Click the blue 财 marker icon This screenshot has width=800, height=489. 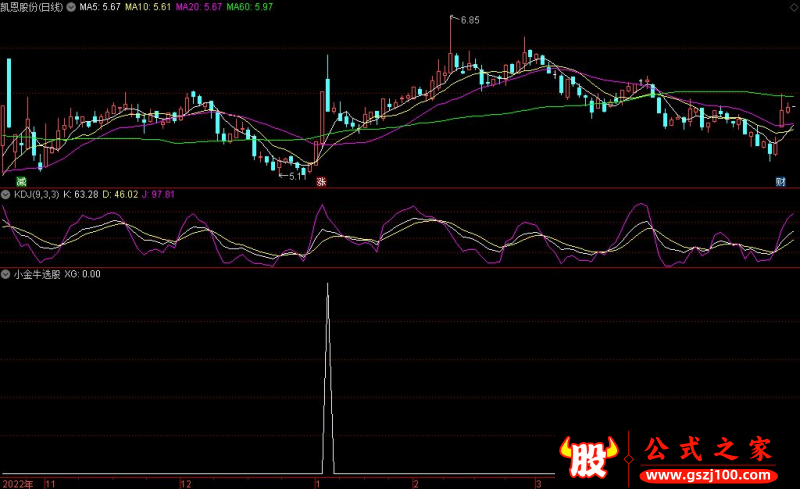(780, 182)
